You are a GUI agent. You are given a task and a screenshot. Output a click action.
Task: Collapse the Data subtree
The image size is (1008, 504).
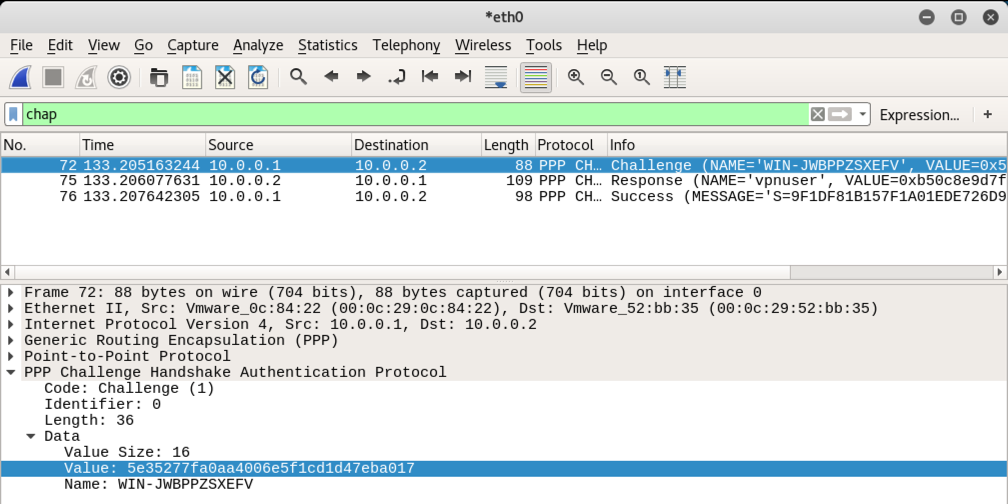[31, 436]
